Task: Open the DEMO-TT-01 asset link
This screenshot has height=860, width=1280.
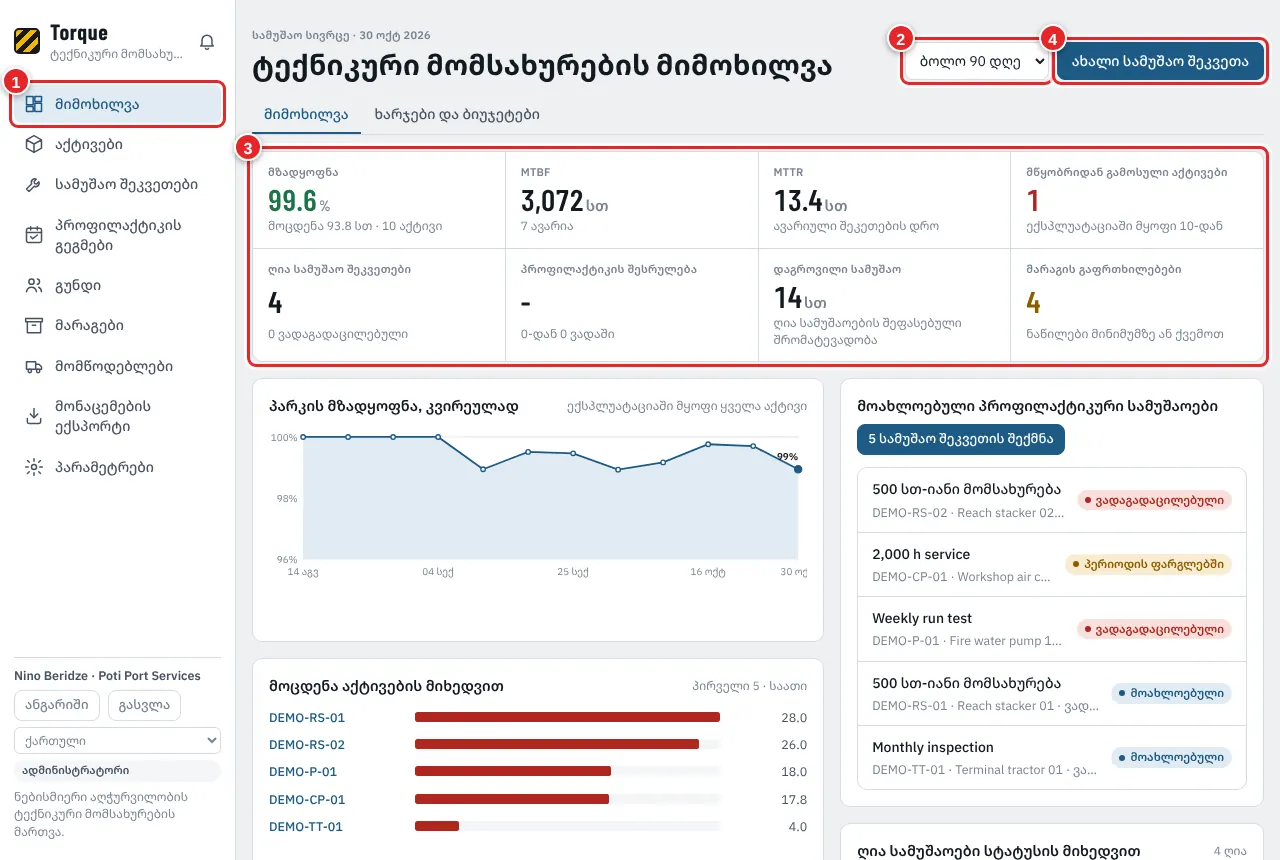Action: tap(306, 827)
